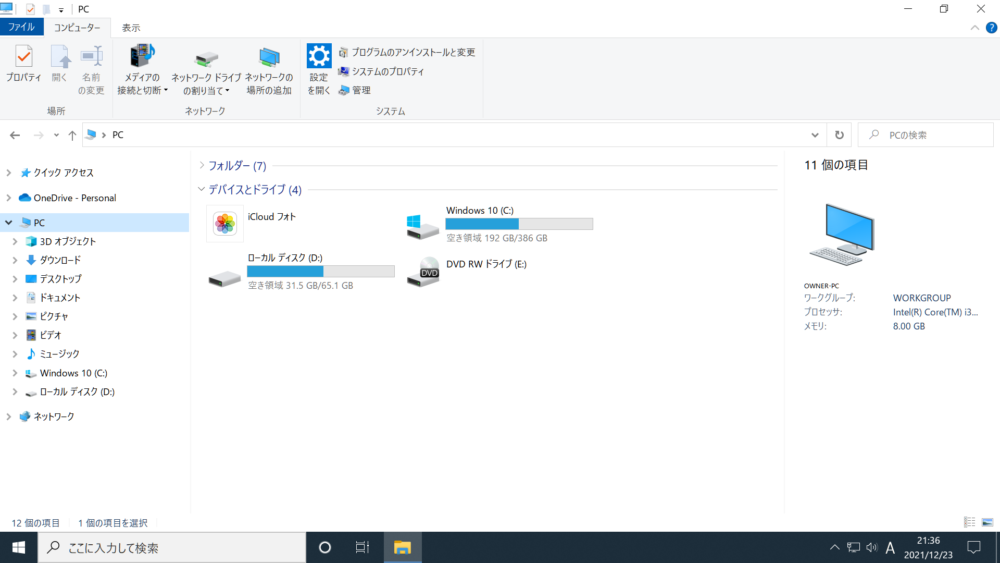Select DVD RW ドライブ (E:) icon
Viewport: 1000px width, 563px height.
[423, 272]
